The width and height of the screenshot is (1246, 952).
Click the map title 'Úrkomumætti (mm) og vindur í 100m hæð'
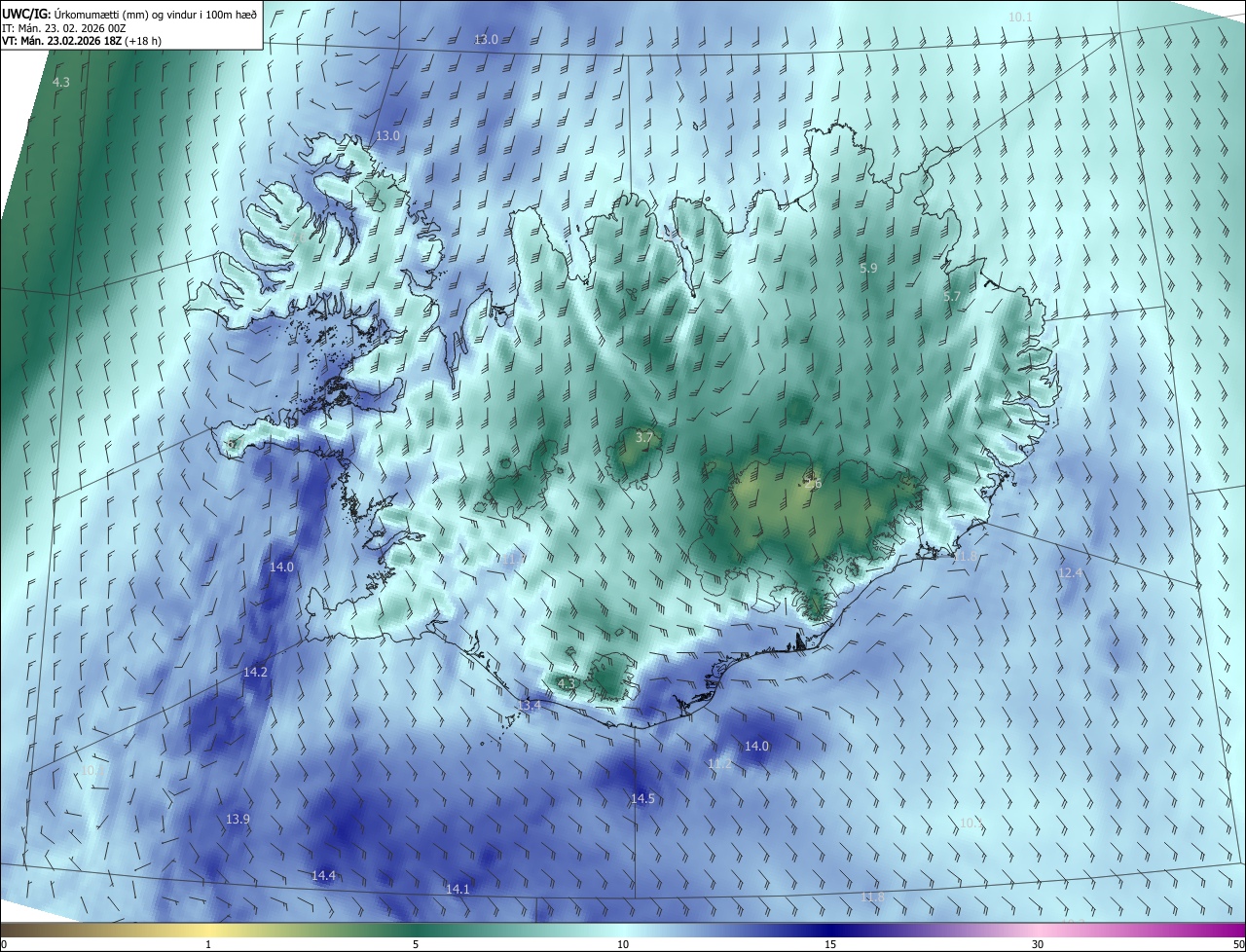(155, 14)
